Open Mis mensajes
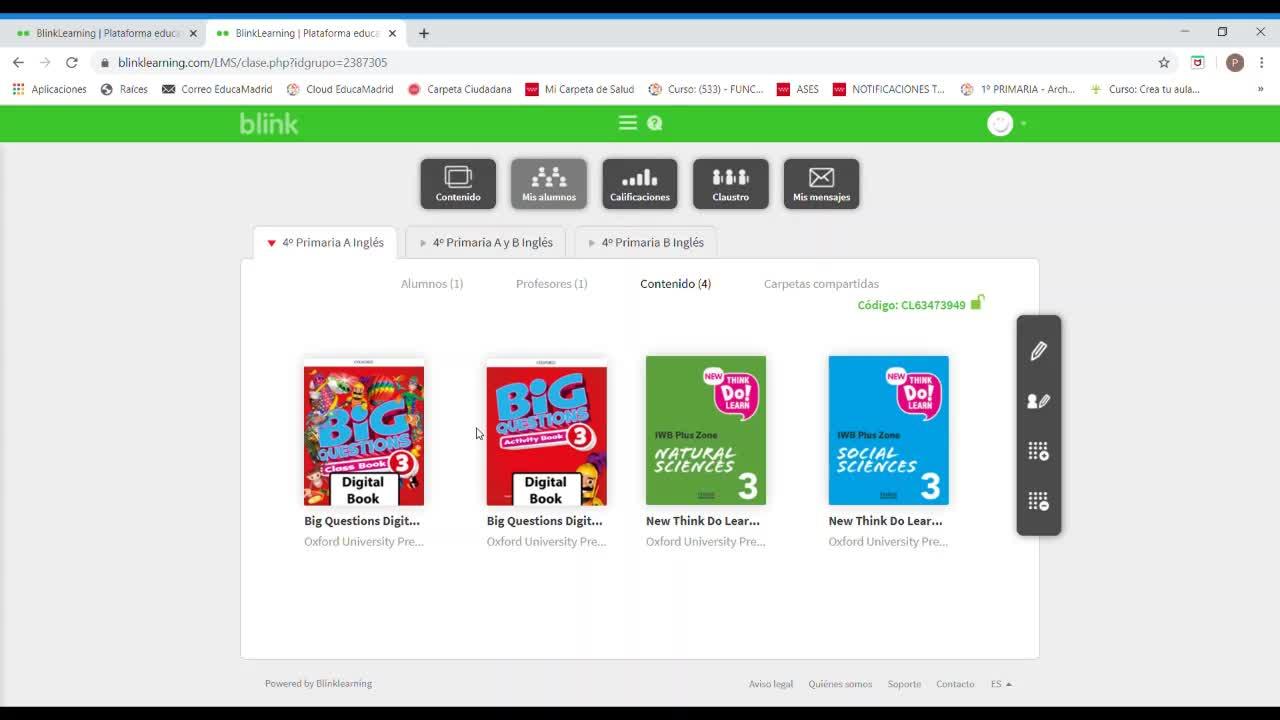This screenshot has width=1280, height=720. pos(822,184)
